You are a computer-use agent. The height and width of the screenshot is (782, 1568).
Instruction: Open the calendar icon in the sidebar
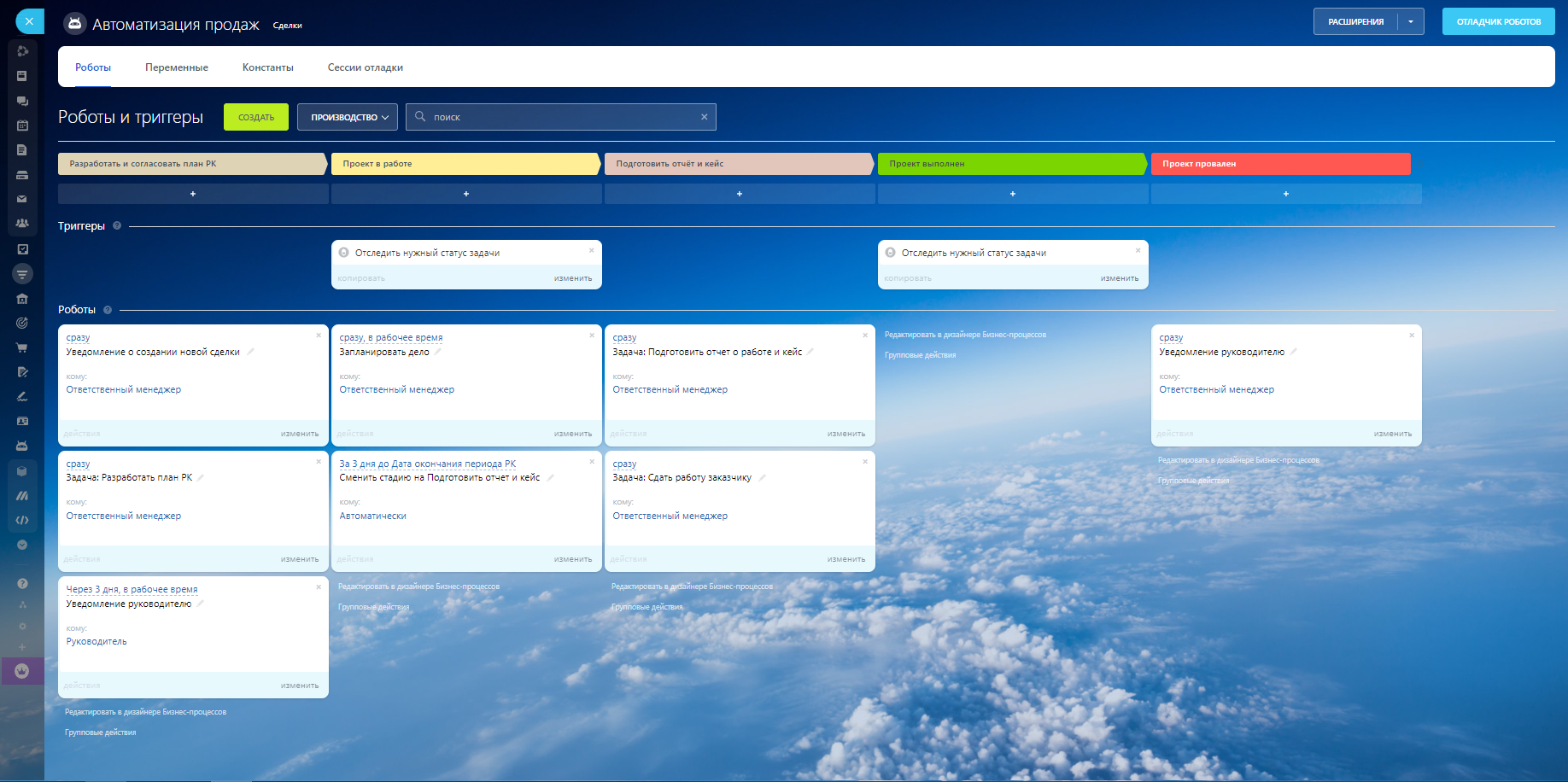pyautogui.click(x=22, y=125)
